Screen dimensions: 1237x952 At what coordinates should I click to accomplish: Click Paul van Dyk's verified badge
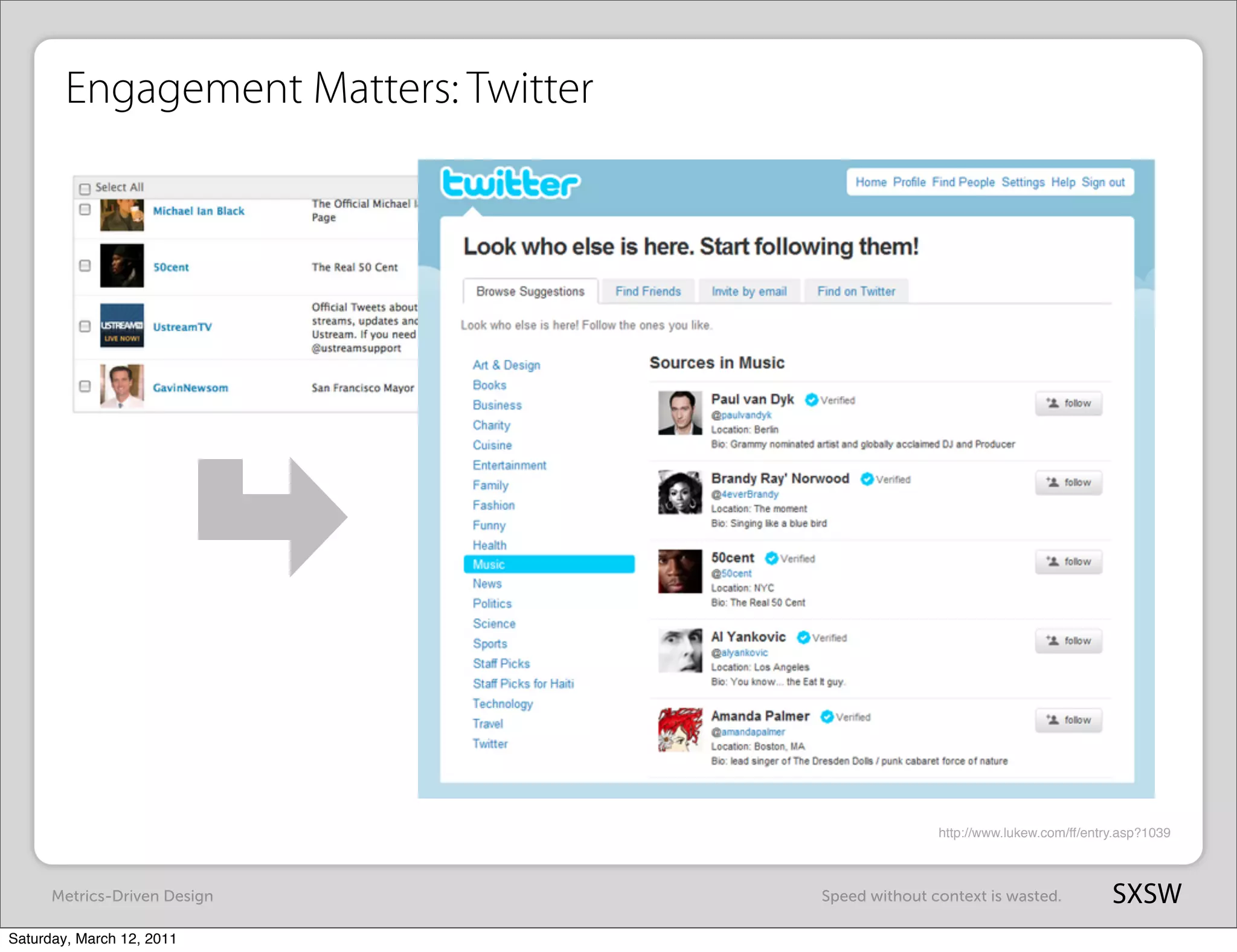coord(811,400)
